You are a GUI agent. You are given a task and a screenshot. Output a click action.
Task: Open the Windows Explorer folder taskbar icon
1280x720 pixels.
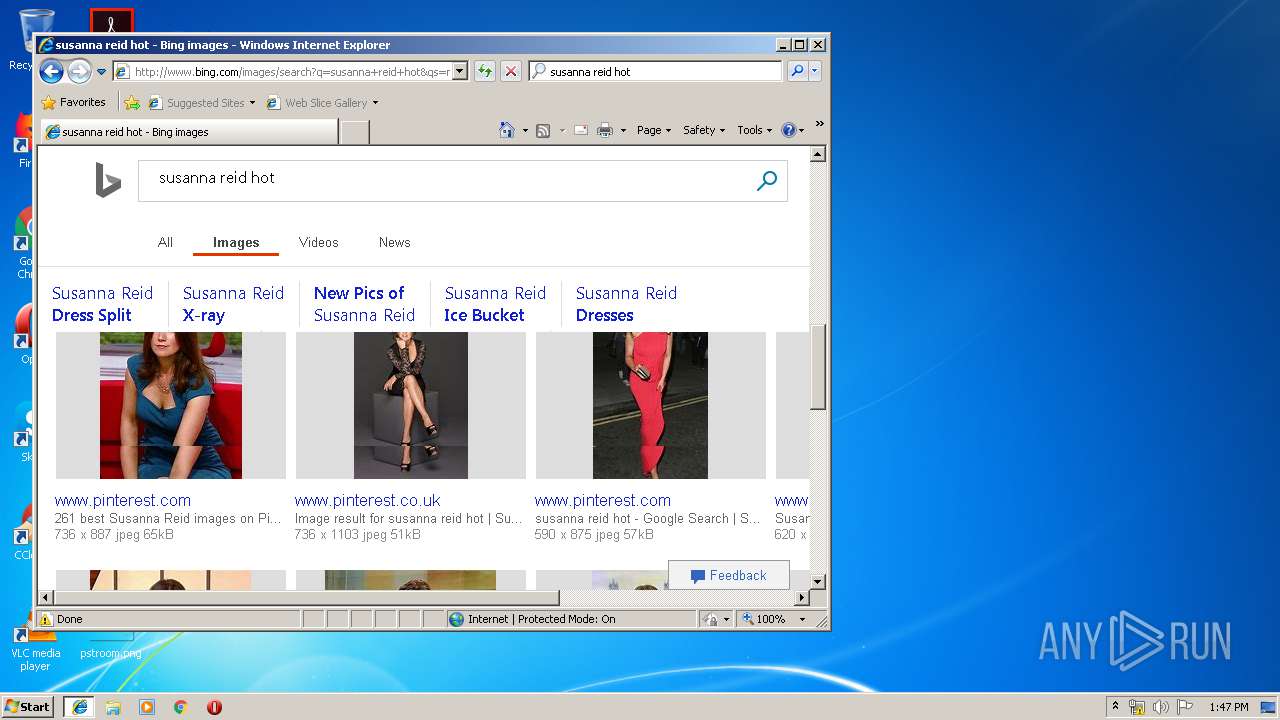(113, 707)
